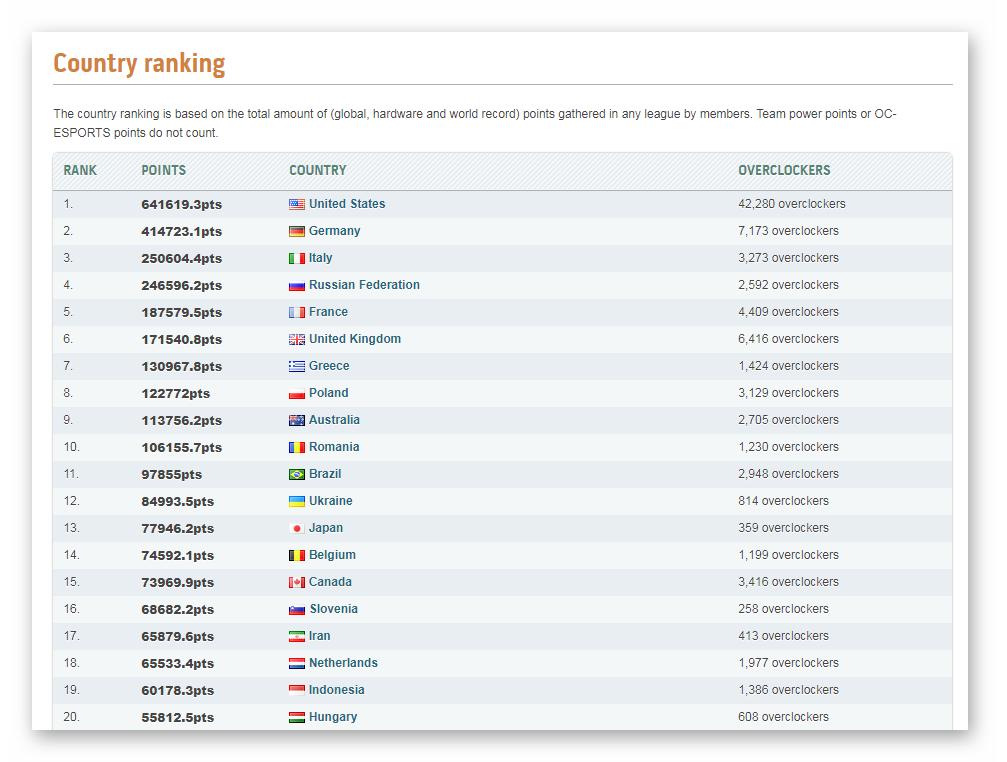Select the 258 overclockers cell
Image resolution: width=1007 pixels, height=762 pixels.
point(784,608)
